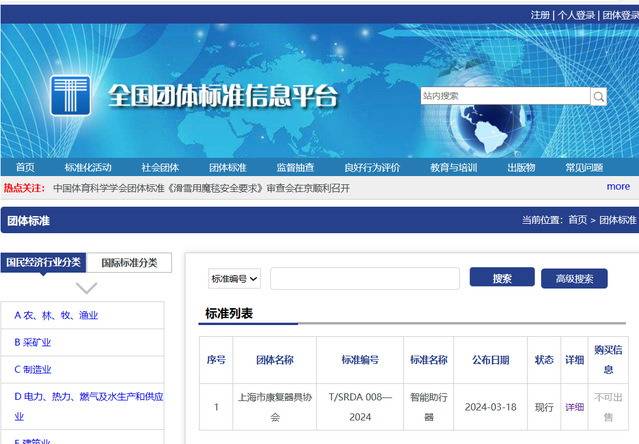
Task: View 详细 for 智能助行器 standard
Action: pos(574,407)
